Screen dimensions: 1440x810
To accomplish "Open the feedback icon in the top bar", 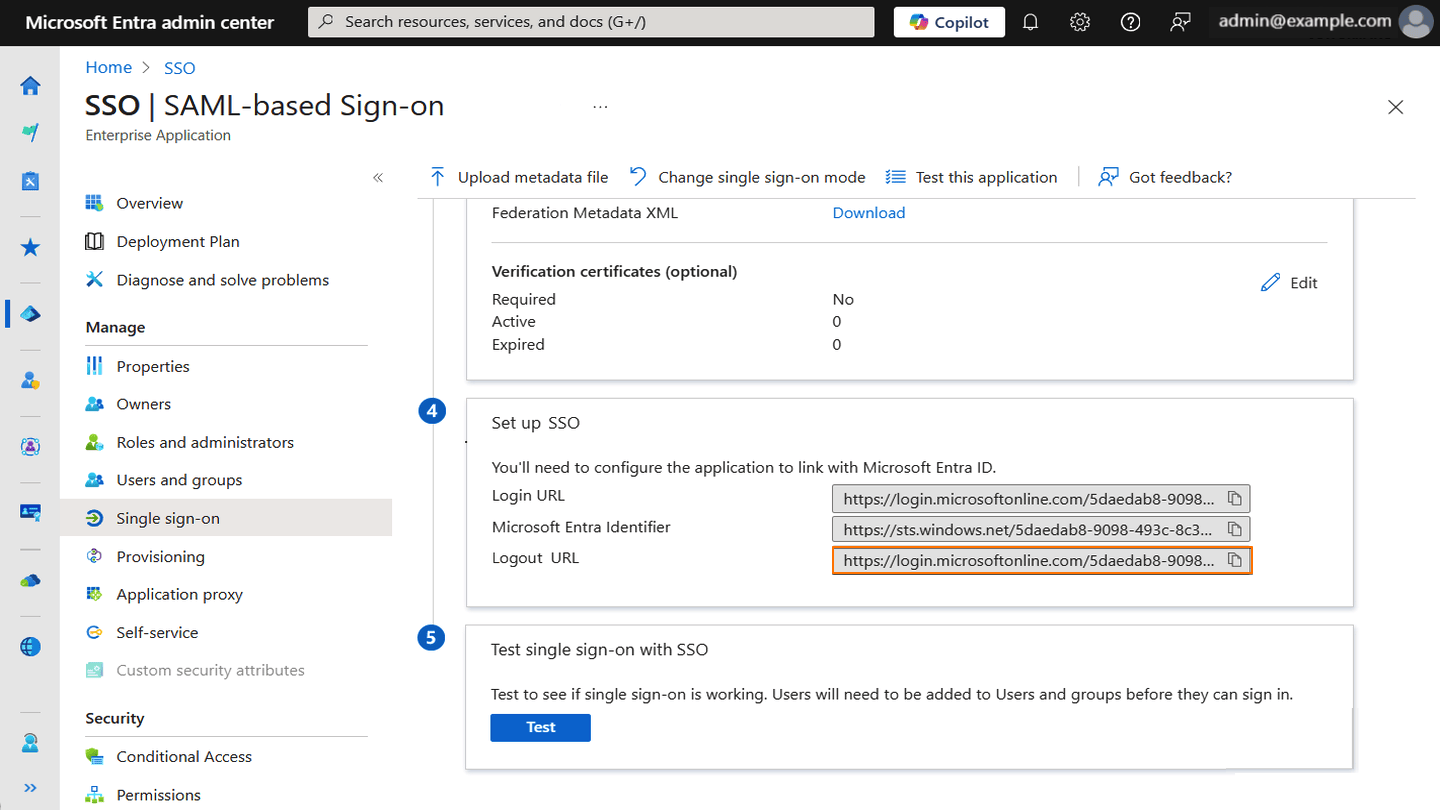I will coord(1180,21).
